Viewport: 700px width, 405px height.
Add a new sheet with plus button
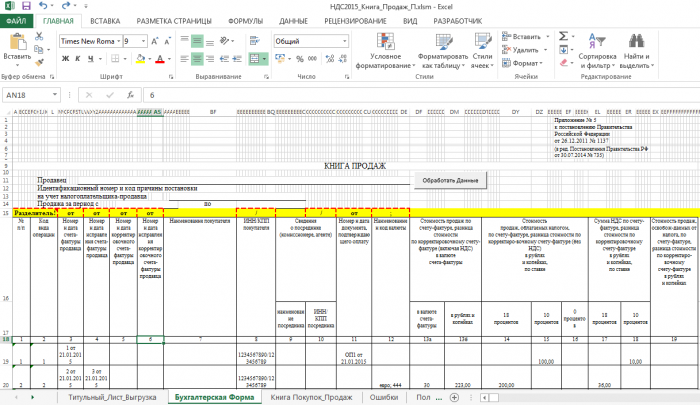click(454, 397)
